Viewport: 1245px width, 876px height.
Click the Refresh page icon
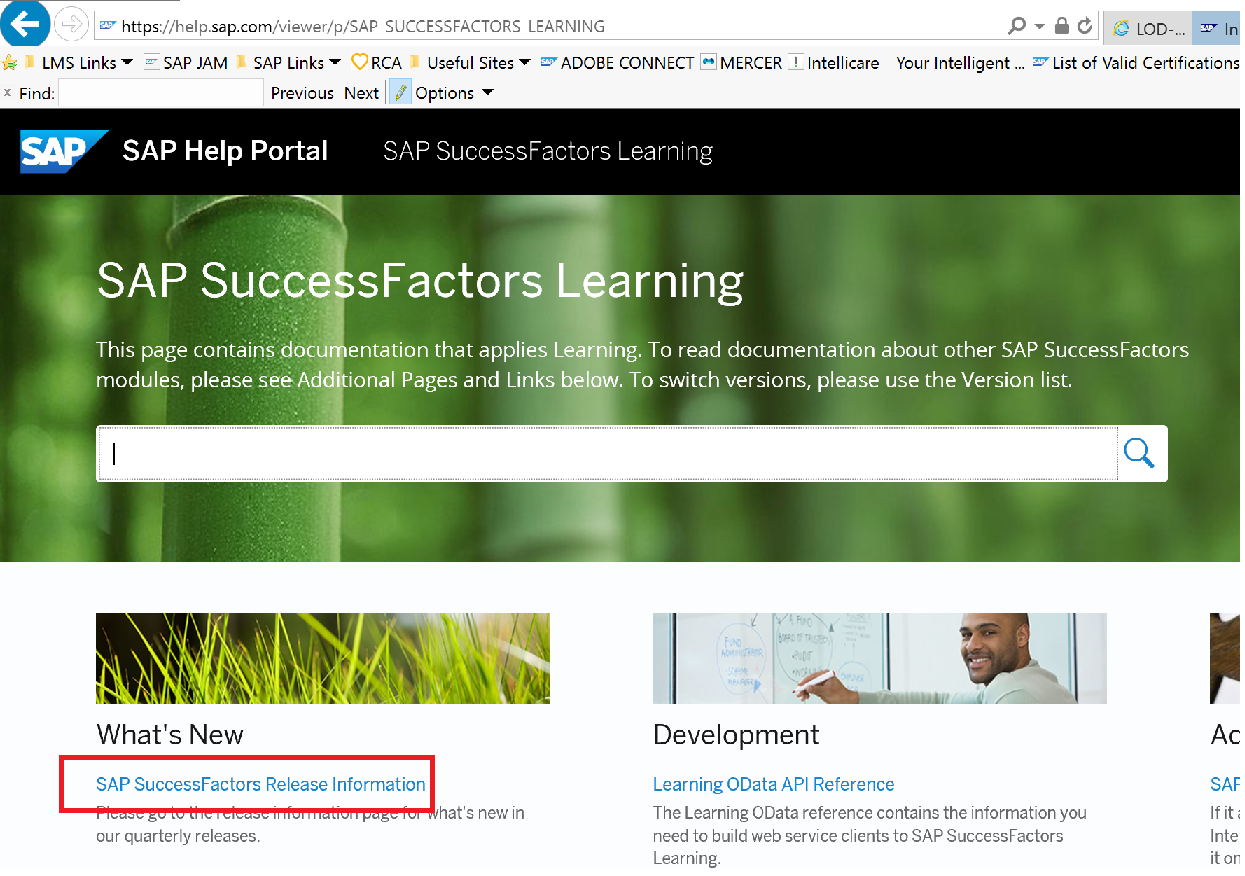tap(1085, 26)
